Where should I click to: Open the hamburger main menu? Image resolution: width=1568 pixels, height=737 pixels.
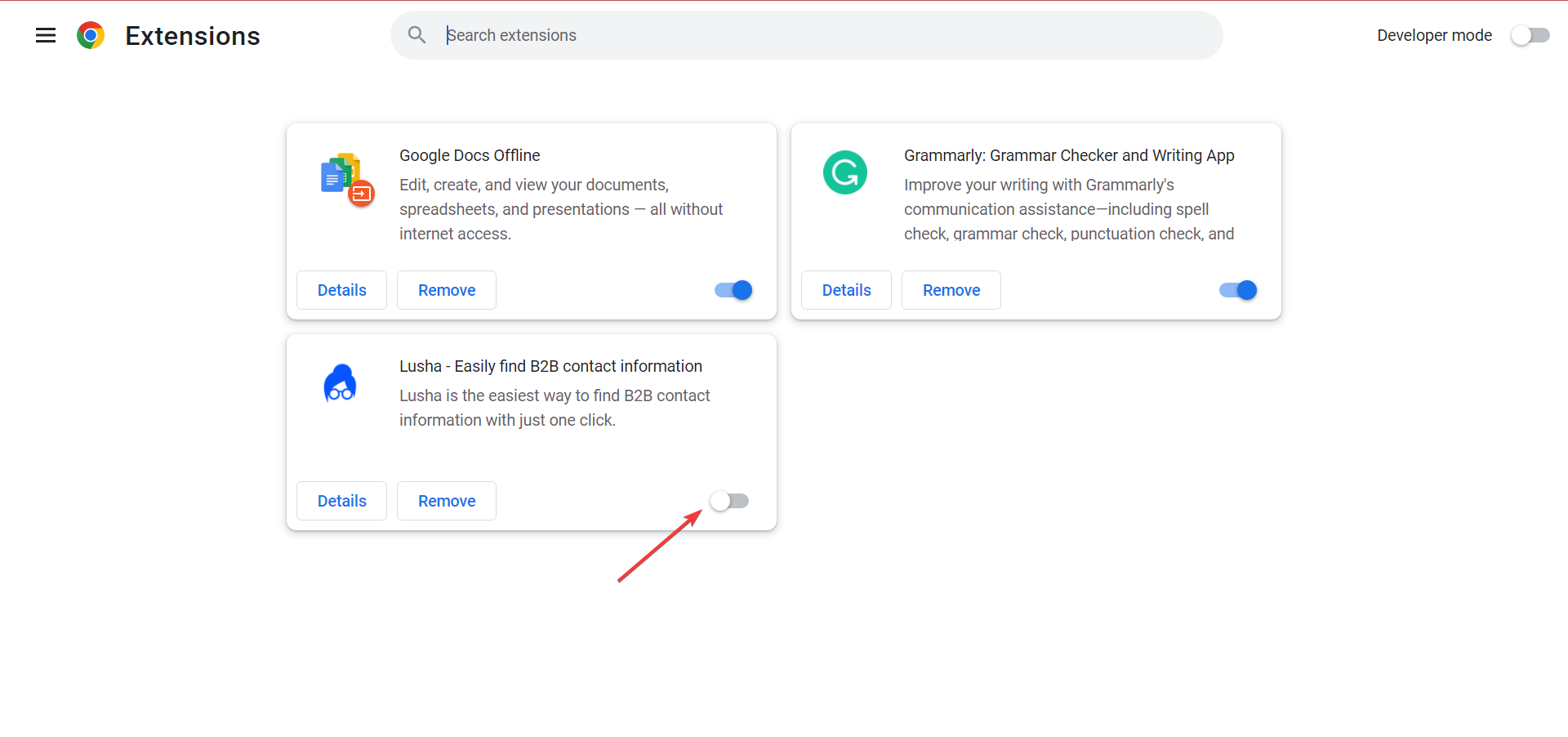click(x=46, y=35)
